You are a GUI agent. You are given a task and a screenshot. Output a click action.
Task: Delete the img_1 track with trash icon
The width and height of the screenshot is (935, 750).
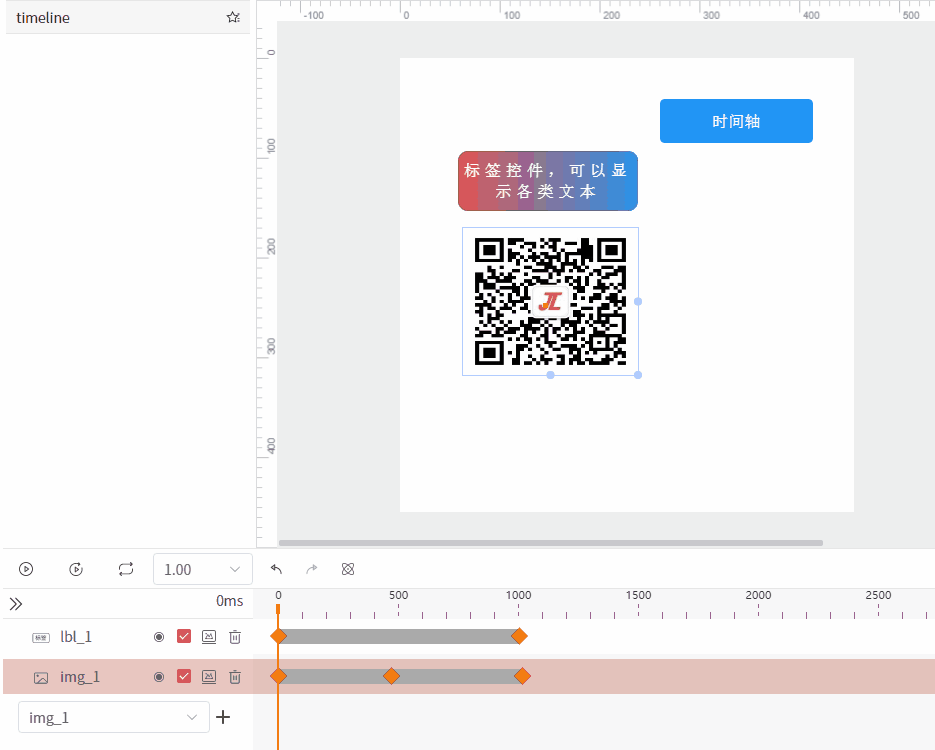pyautogui.click(x=235, y=677)
